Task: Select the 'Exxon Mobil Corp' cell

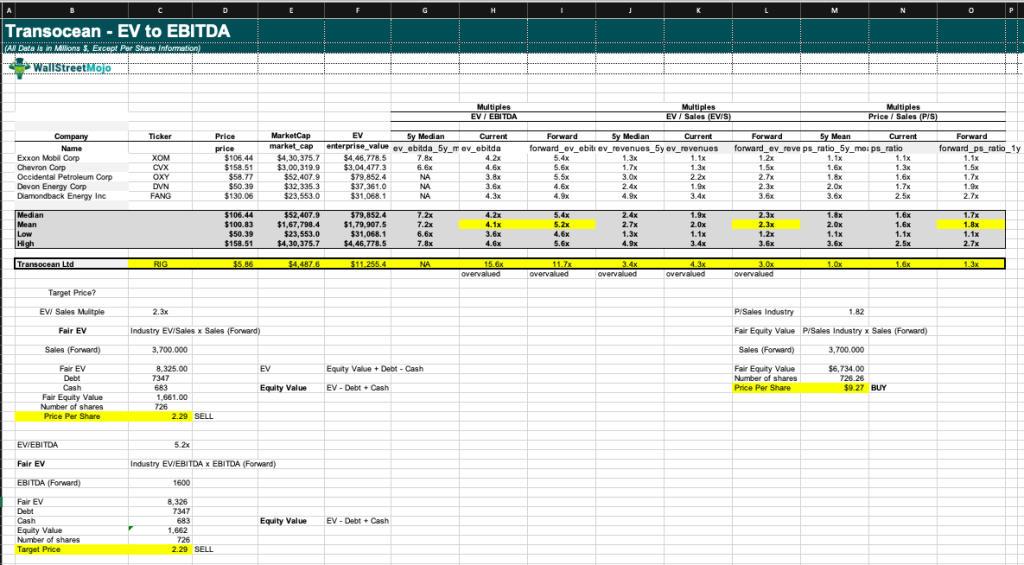Action: coord(72,158)
